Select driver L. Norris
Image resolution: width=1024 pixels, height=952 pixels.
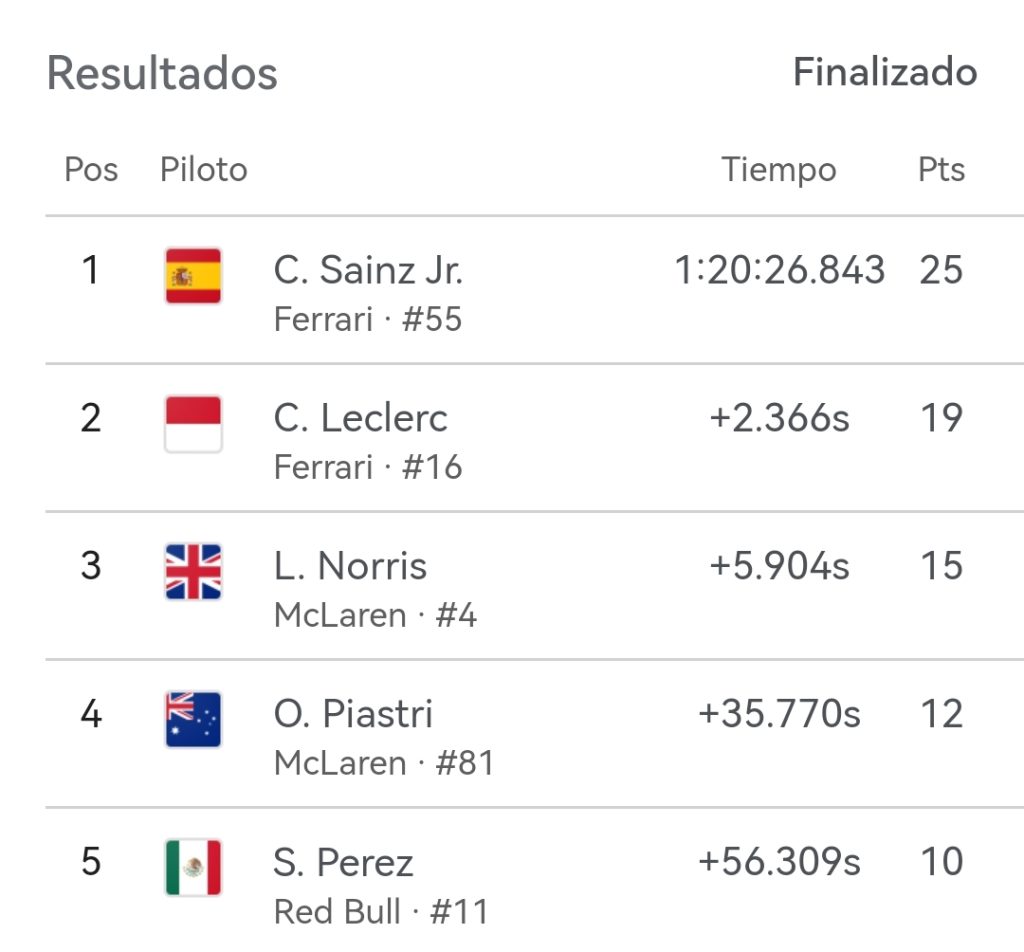point(350,566)
